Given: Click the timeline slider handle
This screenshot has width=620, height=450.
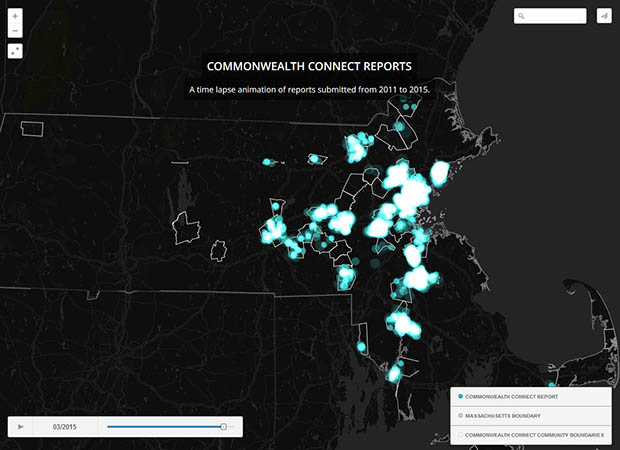Looking at the screenshot, I should [223, 427].
